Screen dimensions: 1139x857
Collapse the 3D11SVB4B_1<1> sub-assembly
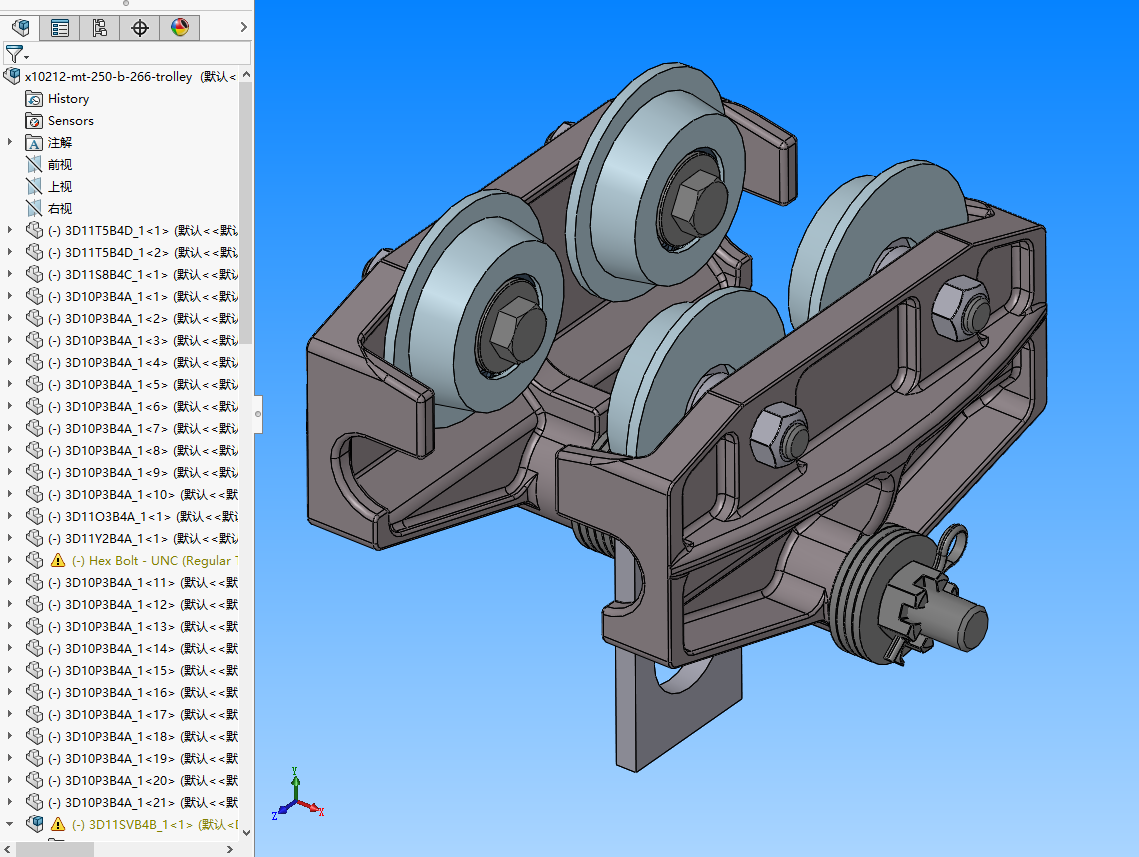[9, 824]
